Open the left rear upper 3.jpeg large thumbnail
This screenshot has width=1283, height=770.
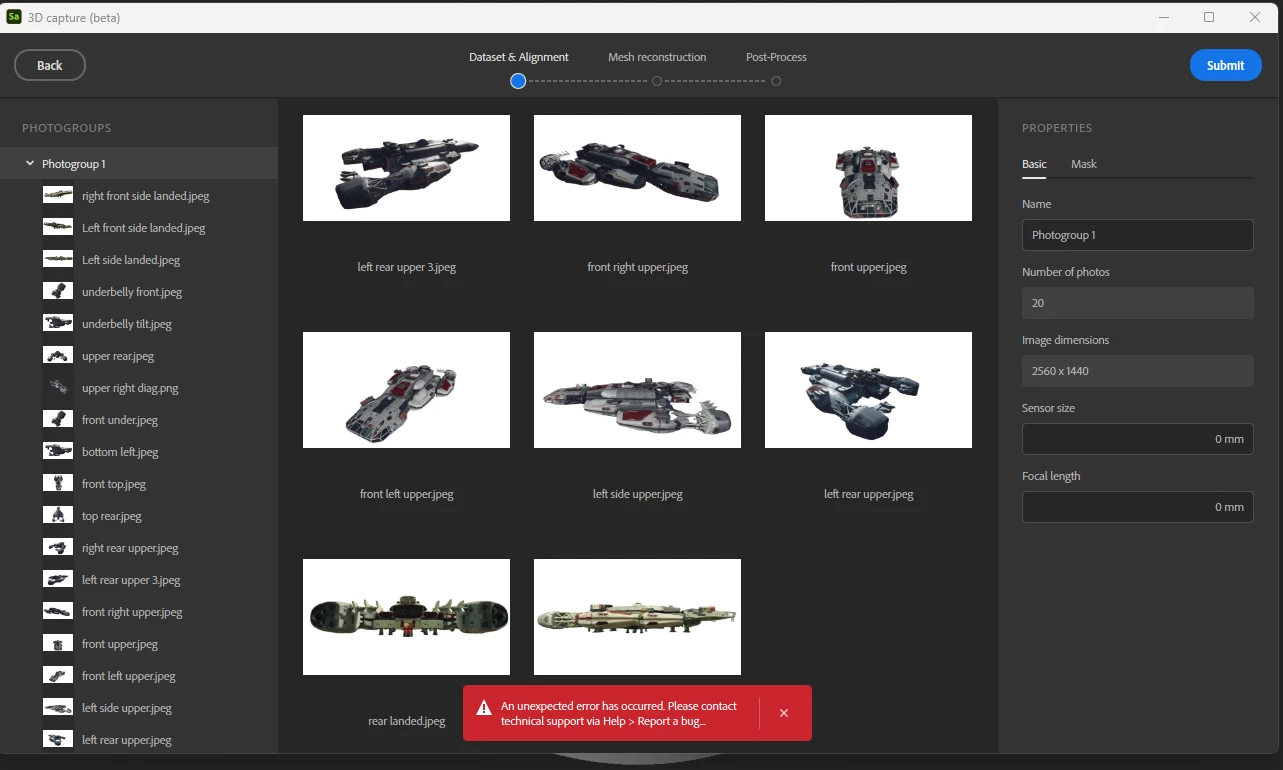(406, 168)
